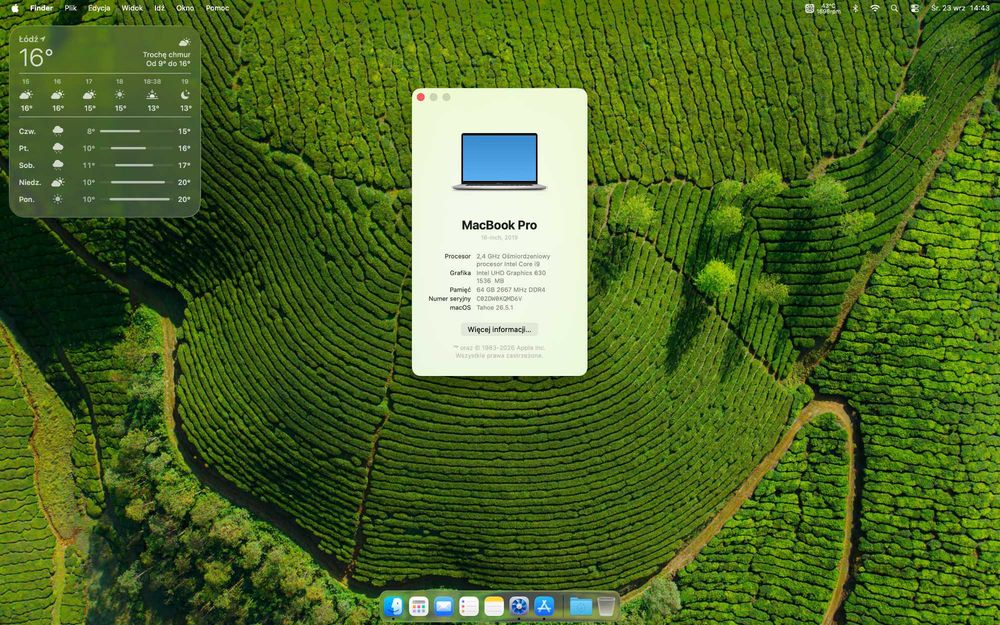
Task: Click the 18:38 sunset hourly entry
Action: [152, 95]
